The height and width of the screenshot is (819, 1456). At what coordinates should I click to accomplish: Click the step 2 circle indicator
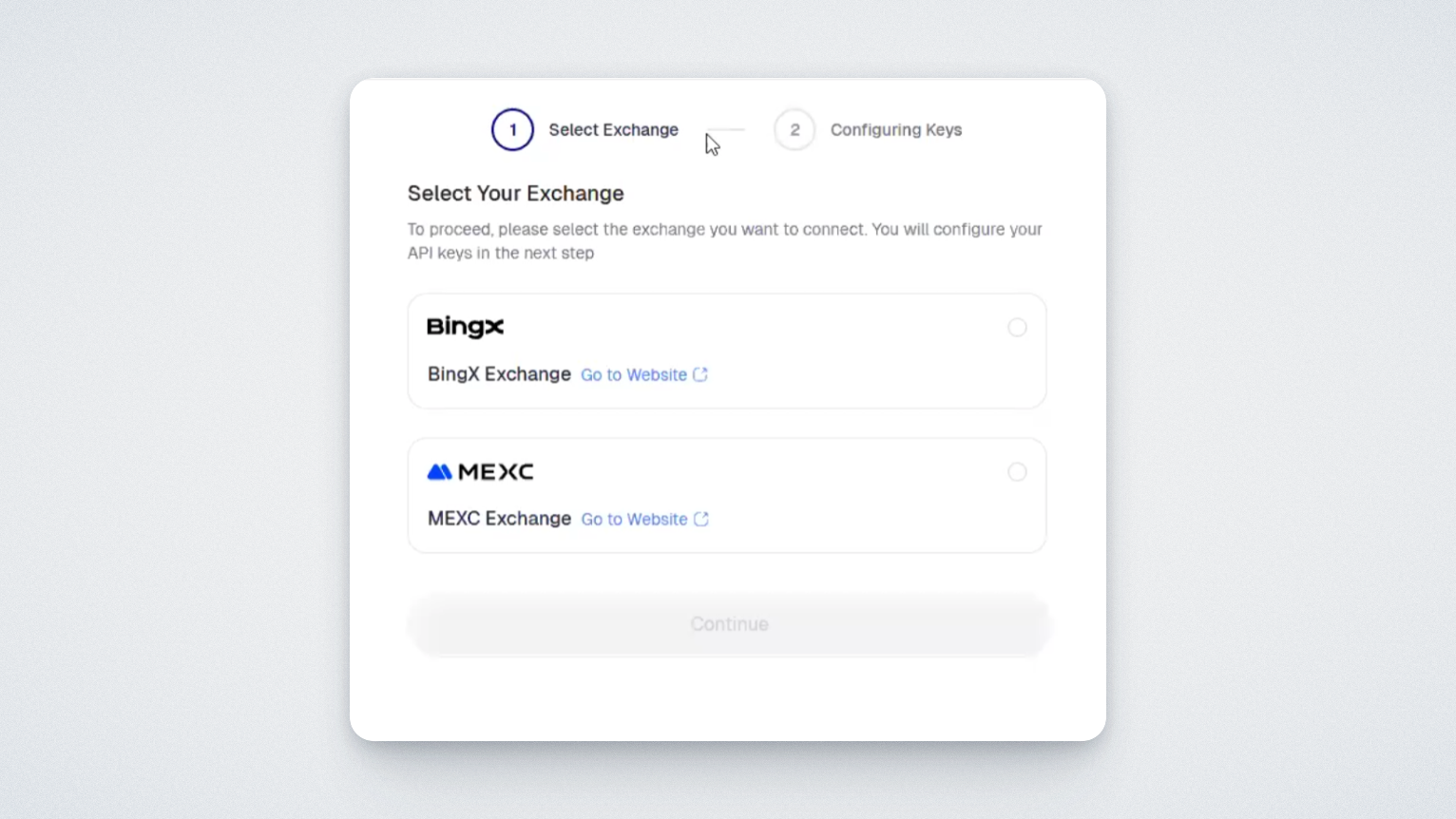(x=795, y=130)
